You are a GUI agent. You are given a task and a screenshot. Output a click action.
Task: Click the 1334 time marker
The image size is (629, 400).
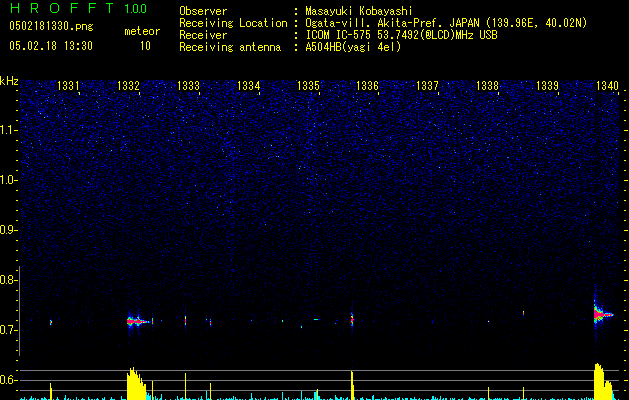pos(248,86)
